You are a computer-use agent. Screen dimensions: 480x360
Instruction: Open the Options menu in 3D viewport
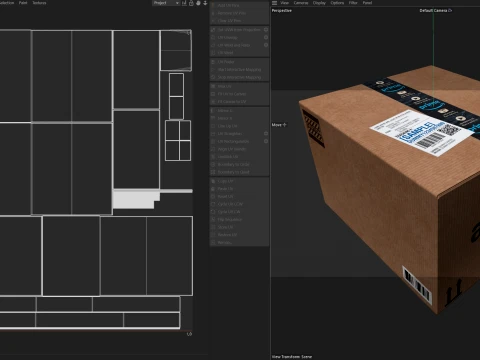(337, 3)
